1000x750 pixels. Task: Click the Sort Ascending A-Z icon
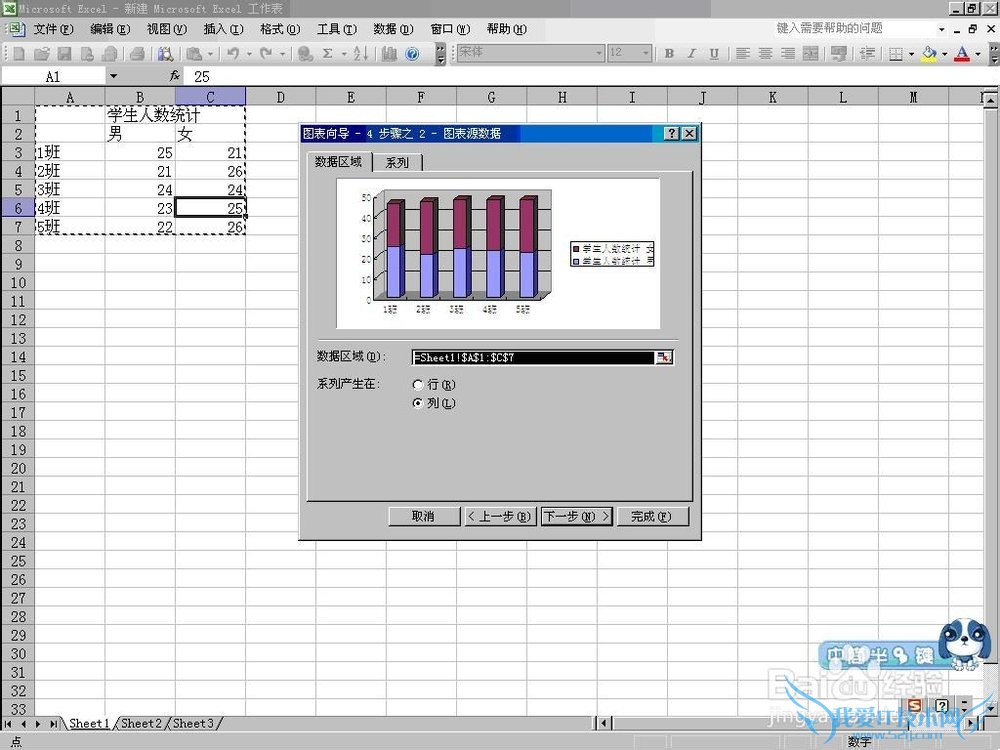(360, 54)
